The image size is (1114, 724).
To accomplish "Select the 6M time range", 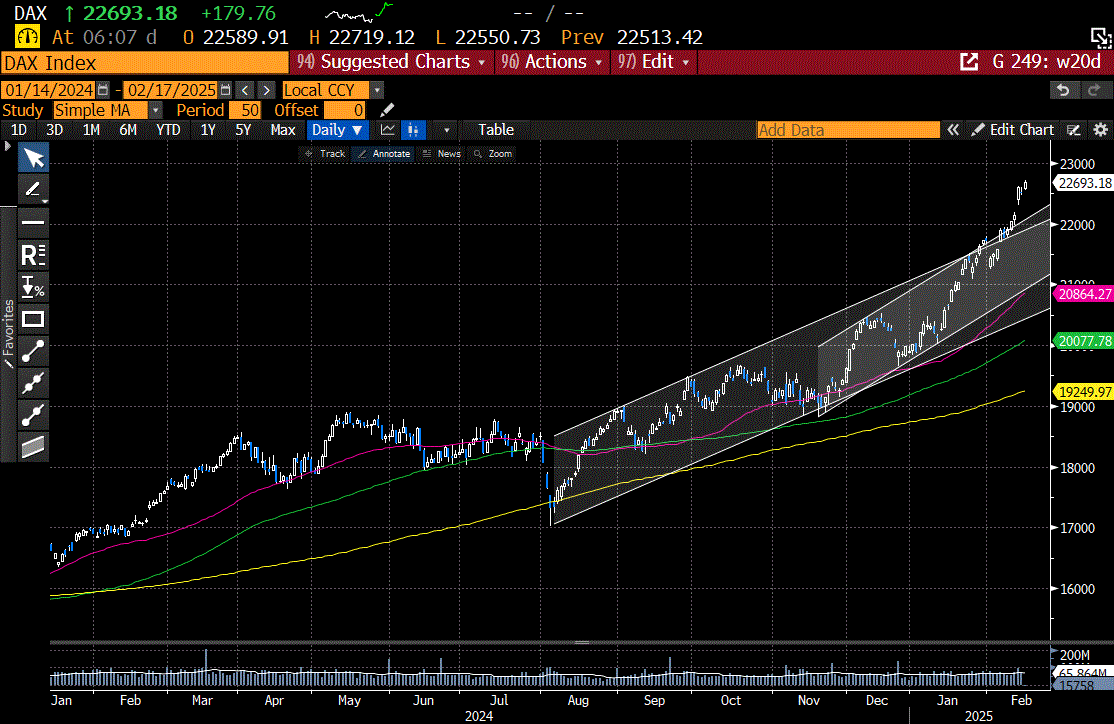I will [x=128, y=130].
